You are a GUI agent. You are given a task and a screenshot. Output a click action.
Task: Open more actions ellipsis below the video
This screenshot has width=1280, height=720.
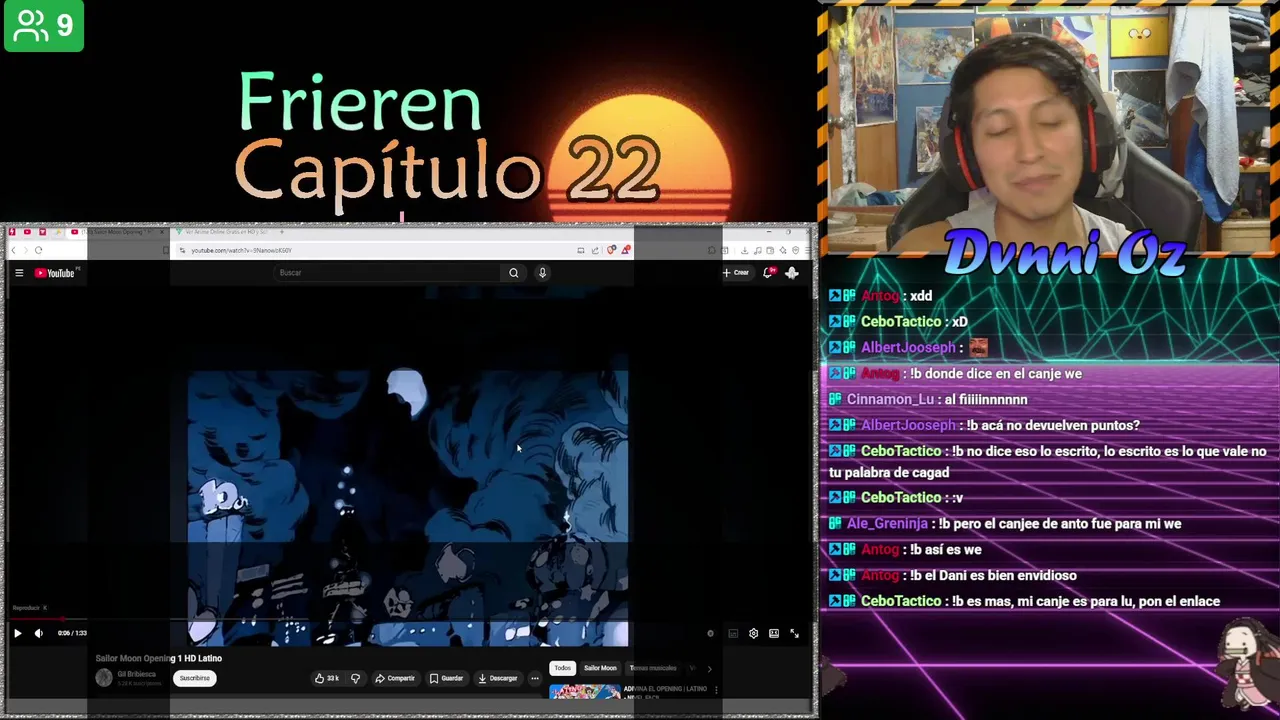click(x=535, y=678)
